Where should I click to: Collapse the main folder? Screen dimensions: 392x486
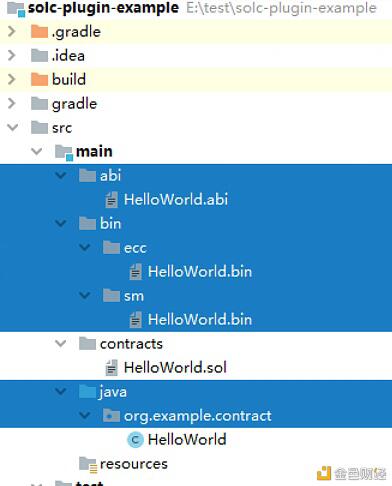[x=37, y=151]
